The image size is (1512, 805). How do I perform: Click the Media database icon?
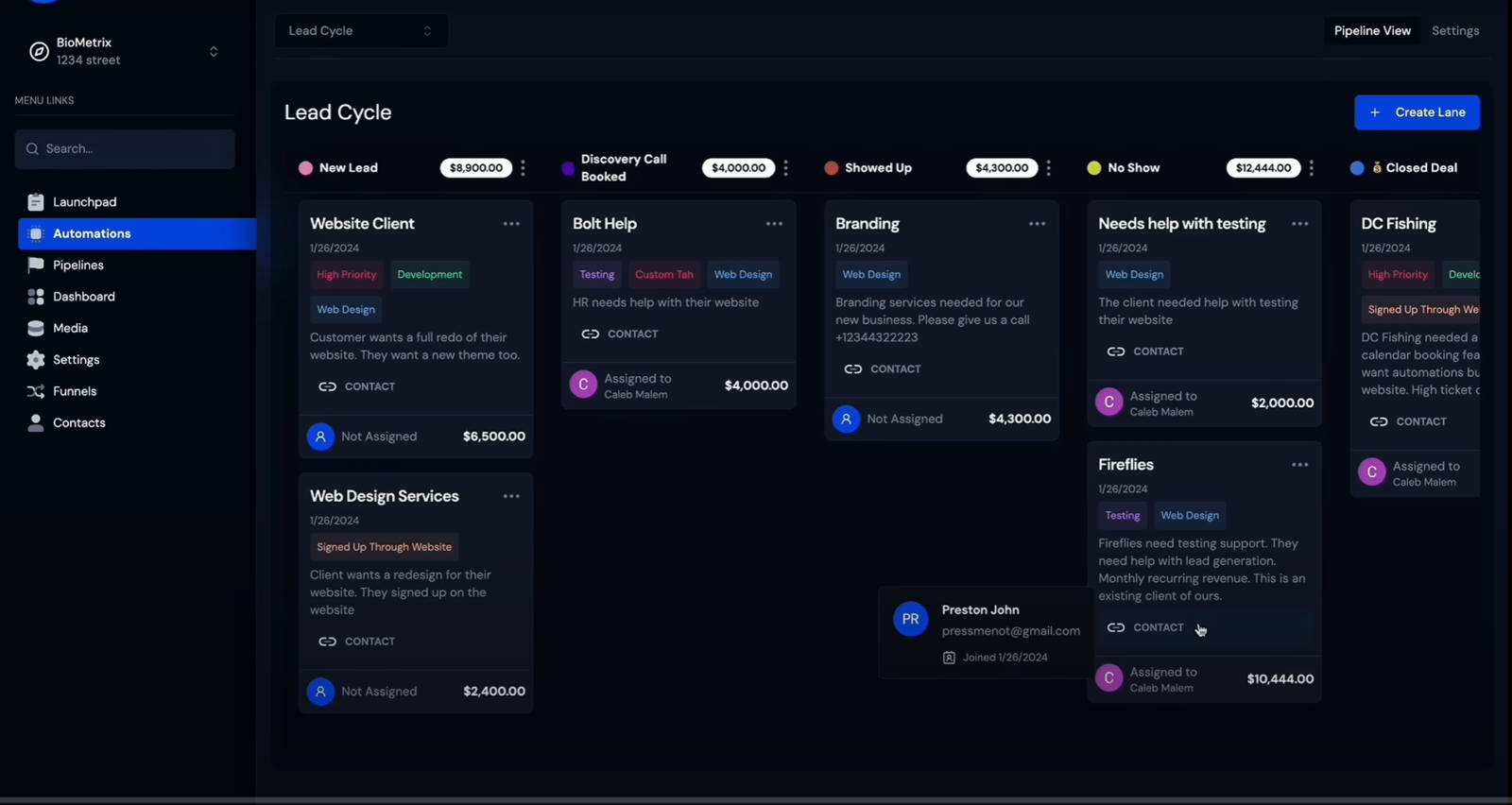[36, 328]
